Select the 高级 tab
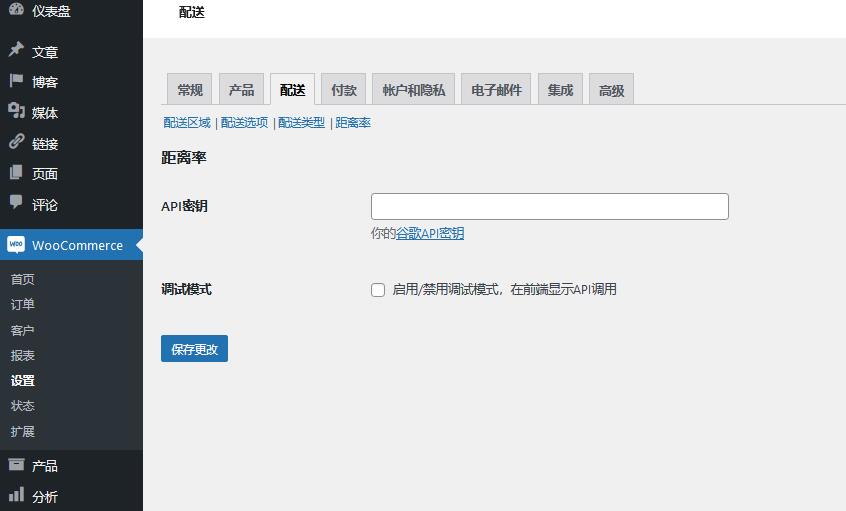The image size is (846, 511). pos(611,90)
